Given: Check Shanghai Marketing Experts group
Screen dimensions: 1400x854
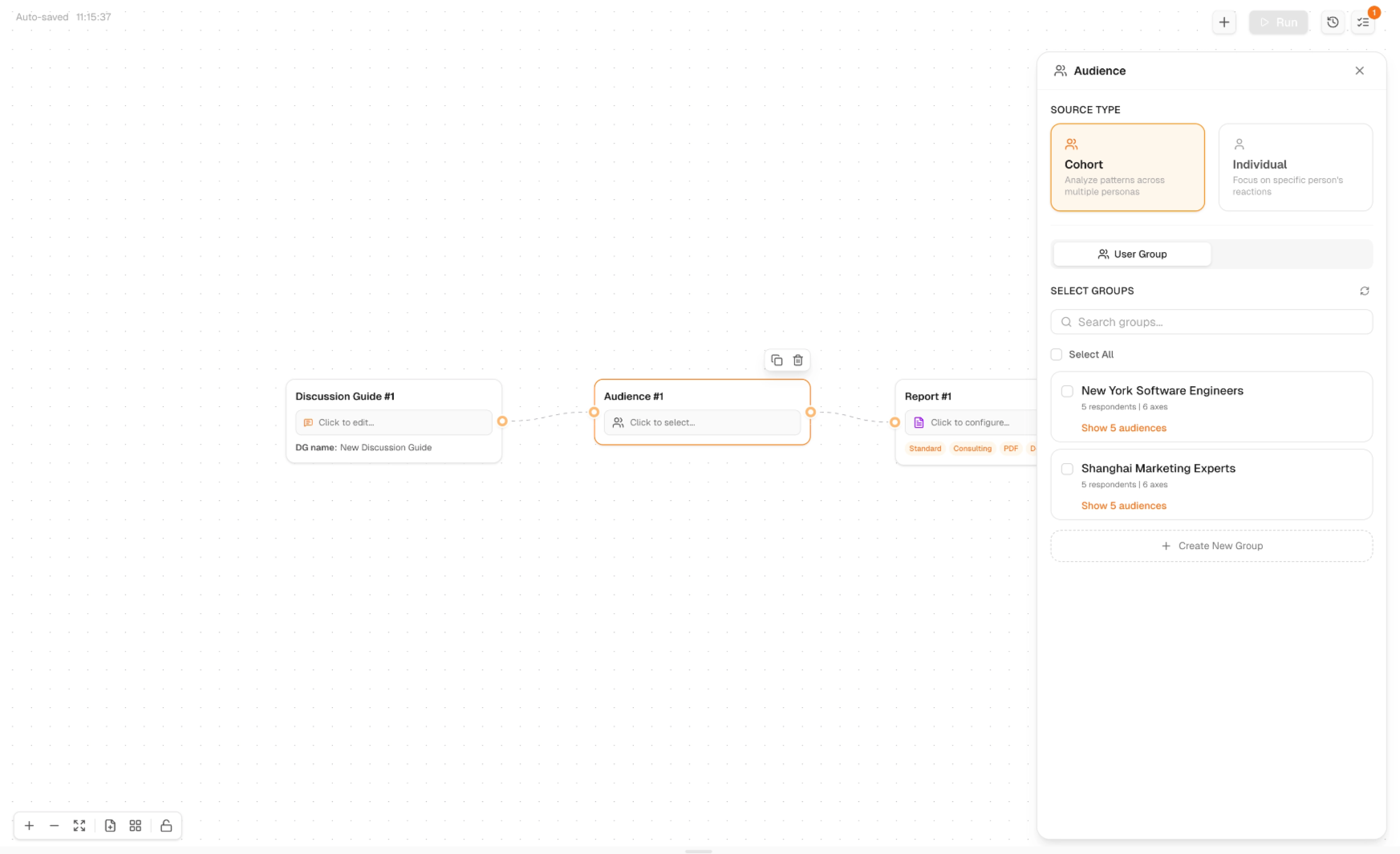Looking at the screenshot, I should 1067,469.
